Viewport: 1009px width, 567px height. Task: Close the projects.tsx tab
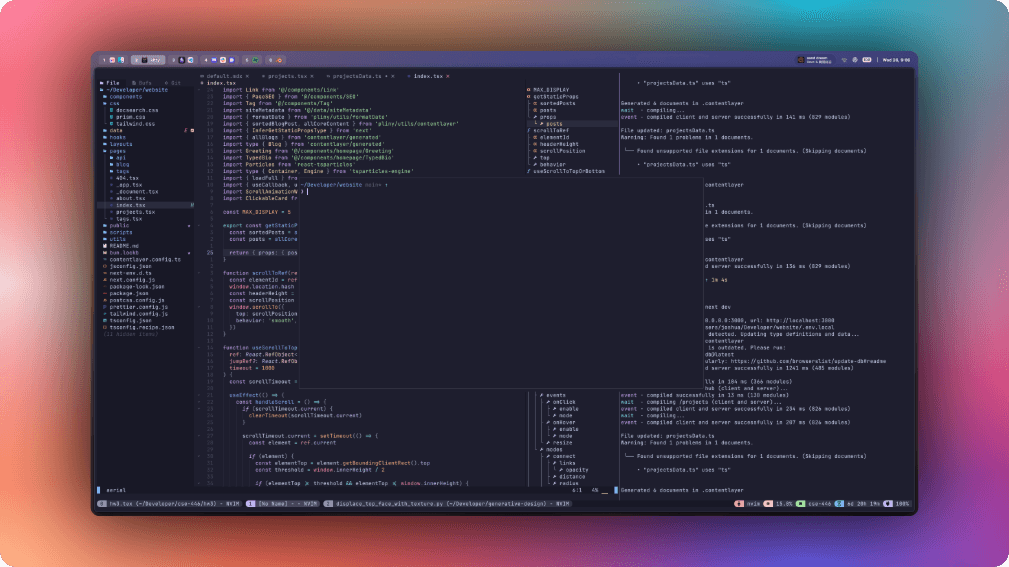(312, 76)
